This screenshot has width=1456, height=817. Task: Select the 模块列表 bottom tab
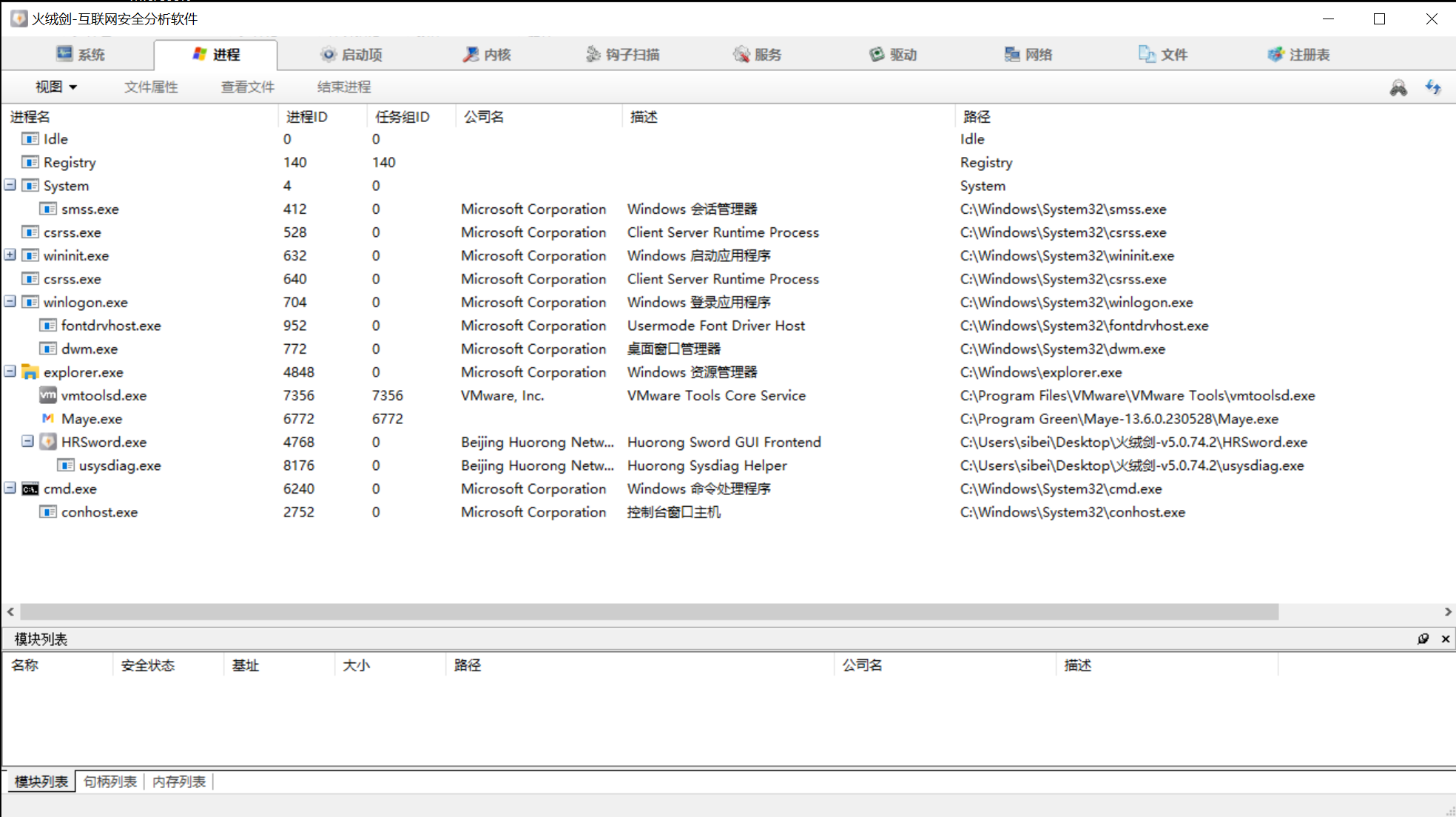[x=41, y=781]
